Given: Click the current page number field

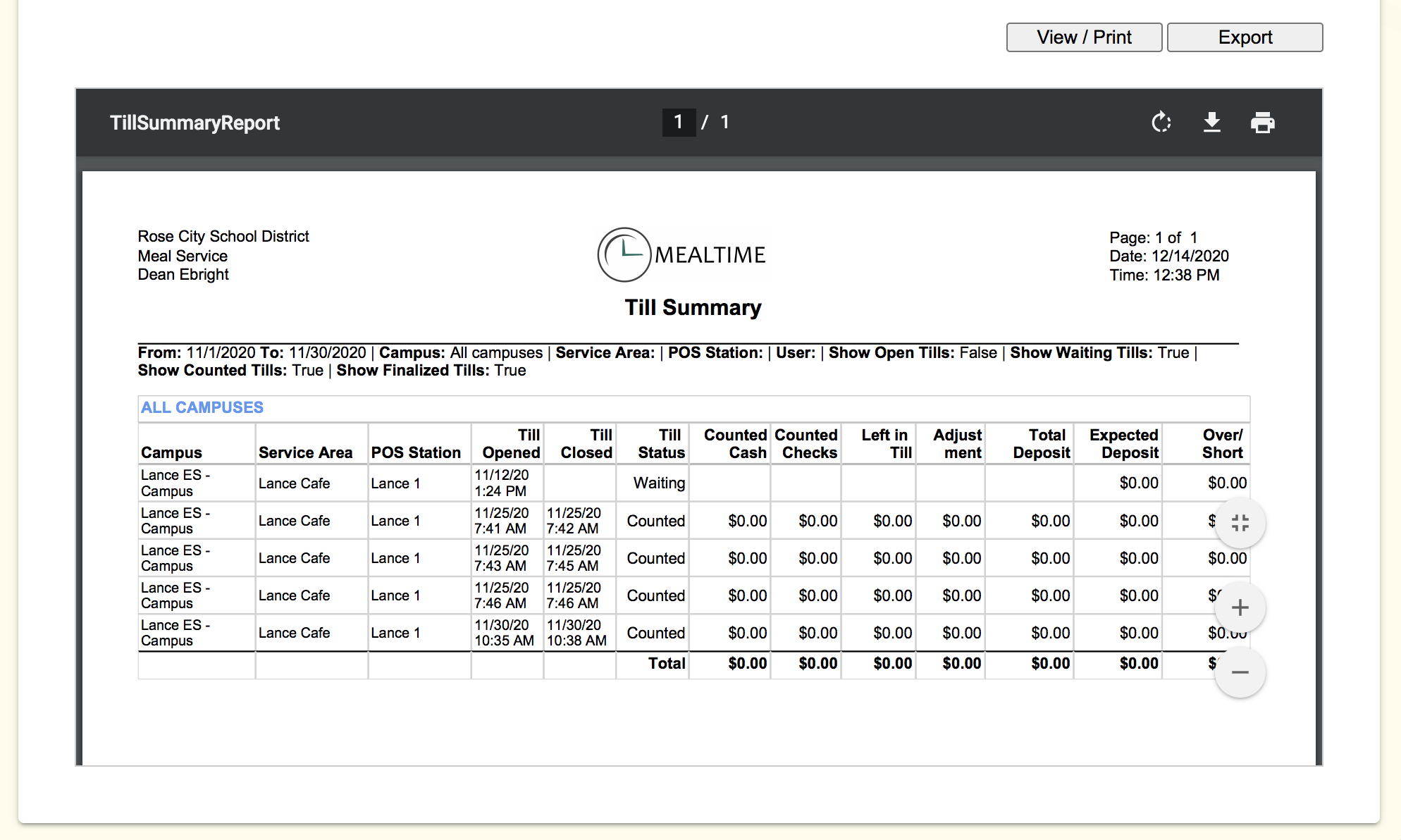Looking at the screenshot, I should tap(678, 123).
